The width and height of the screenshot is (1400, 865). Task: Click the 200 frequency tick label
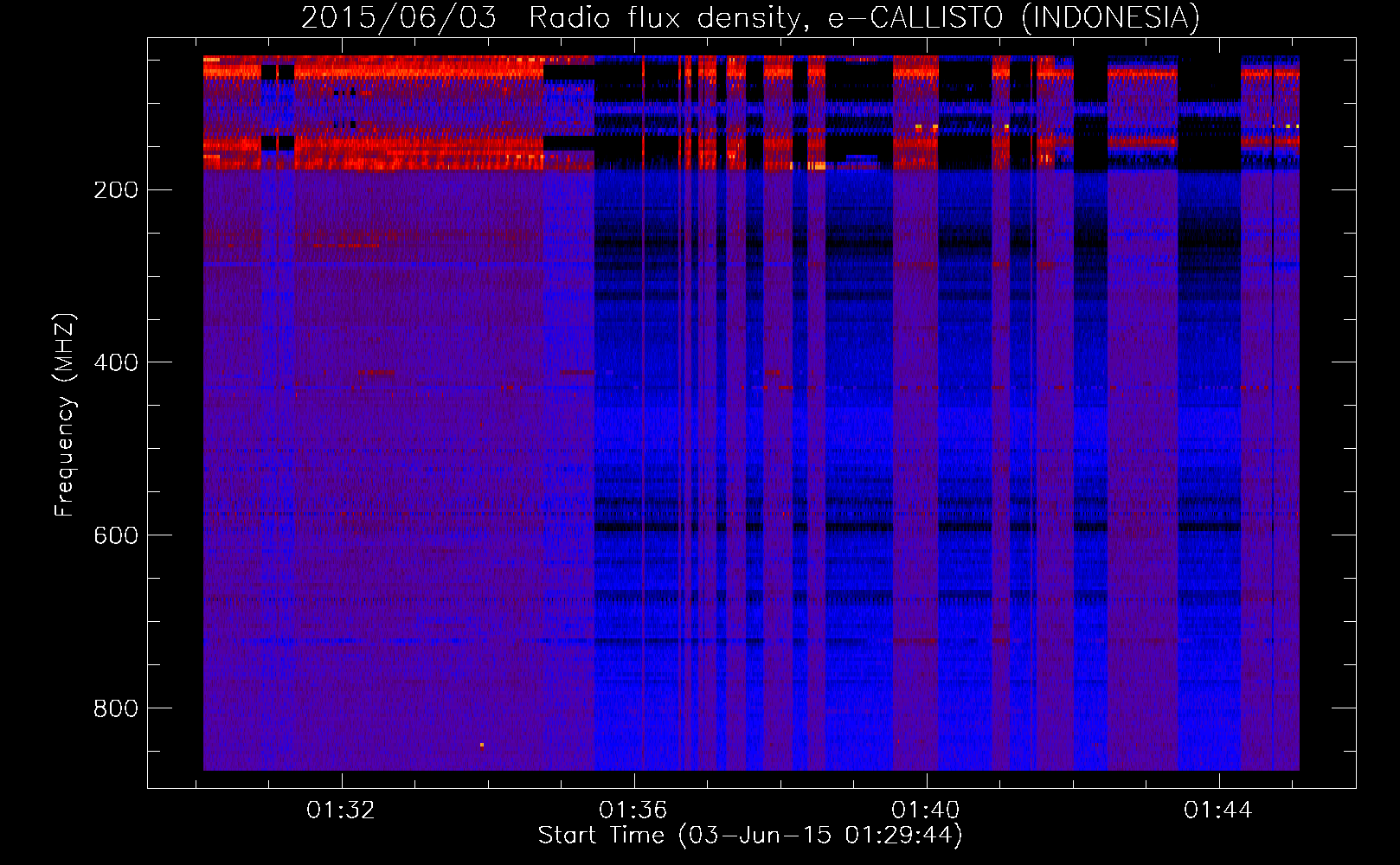(116, 190)
